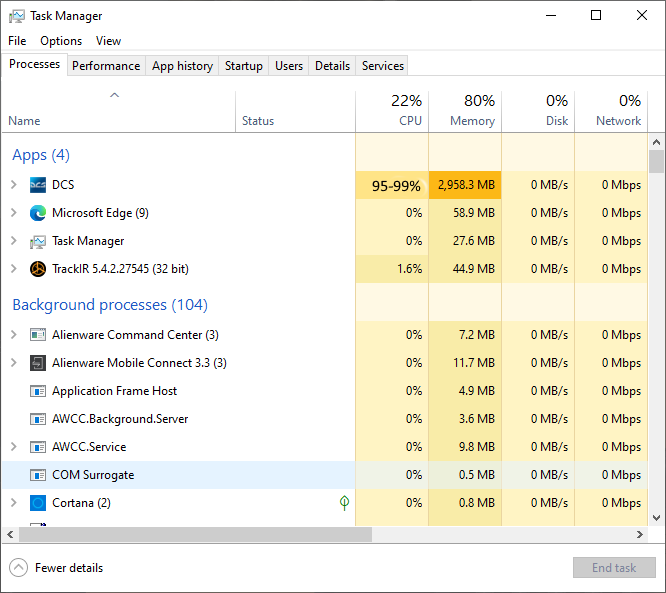Click the Cortana process icon

pos(38,503)
